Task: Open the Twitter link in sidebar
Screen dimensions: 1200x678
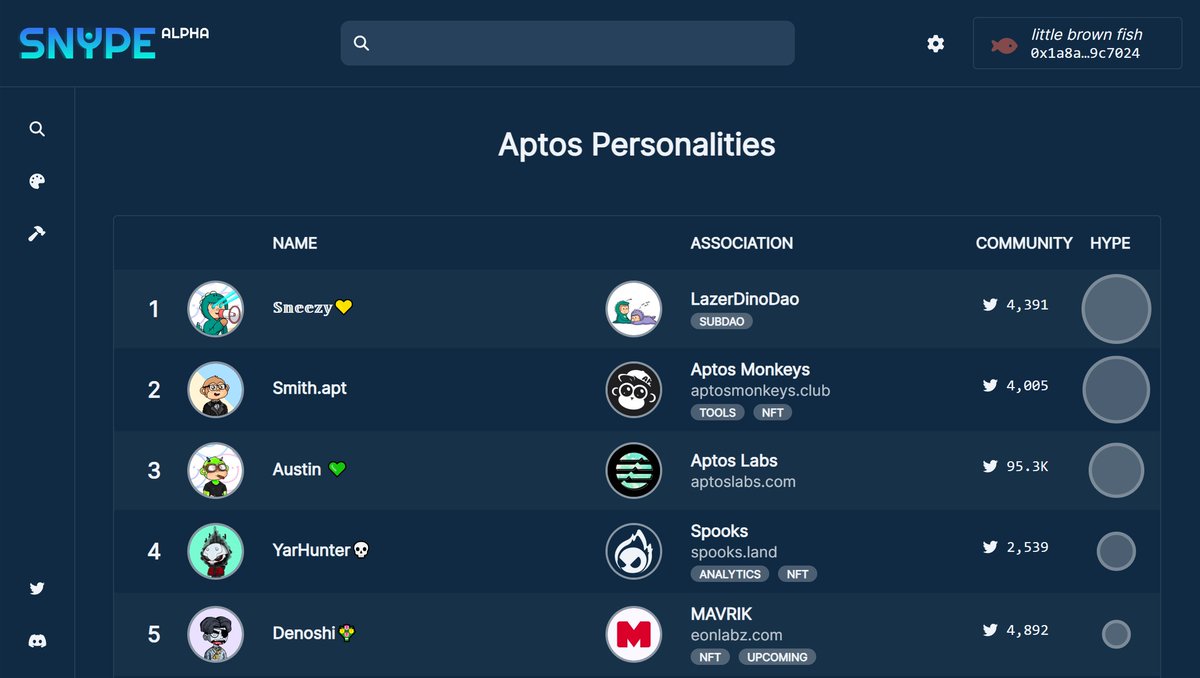Action: [37, 589]
